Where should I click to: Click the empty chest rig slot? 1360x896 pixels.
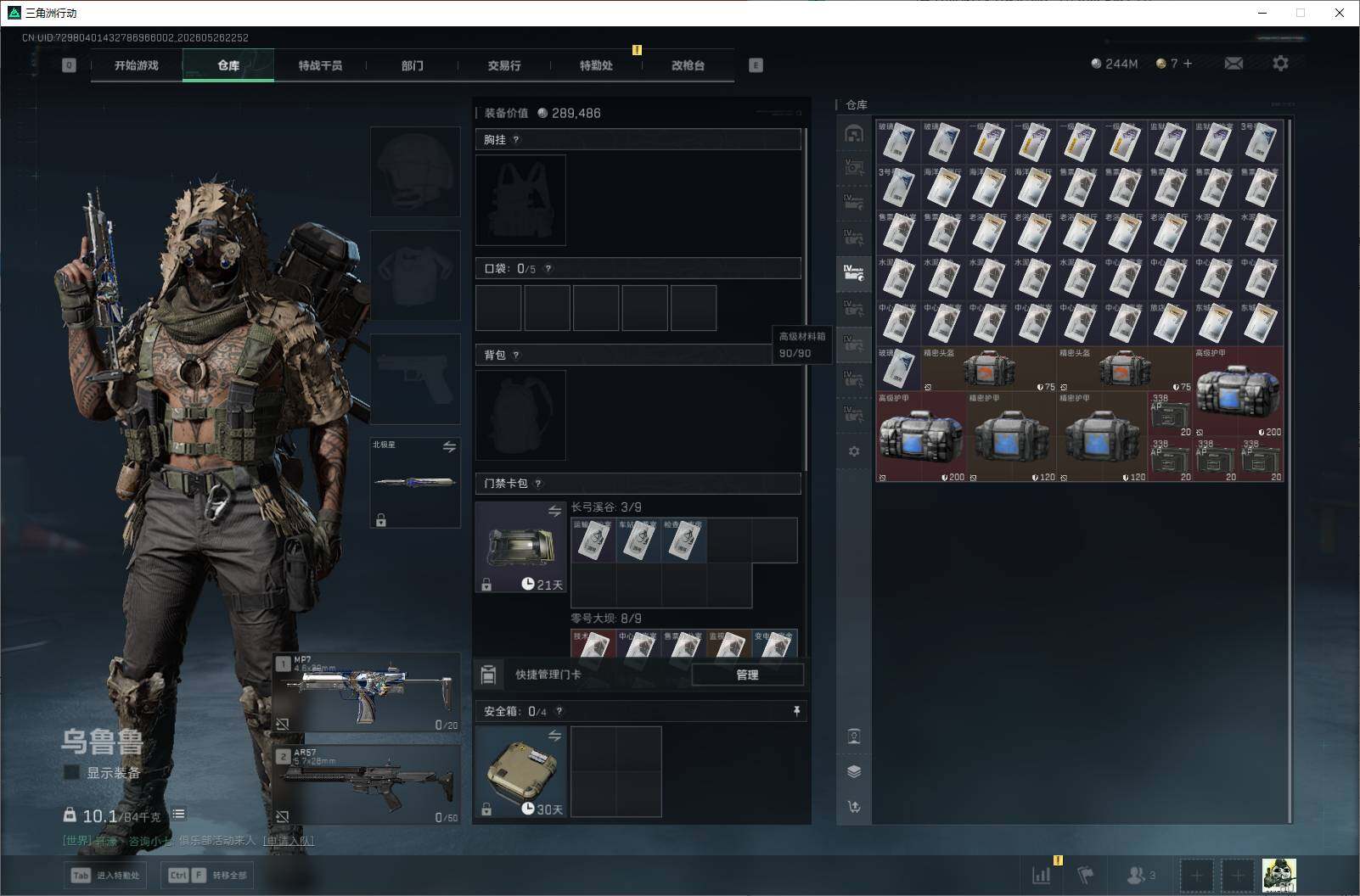(520, 200)
